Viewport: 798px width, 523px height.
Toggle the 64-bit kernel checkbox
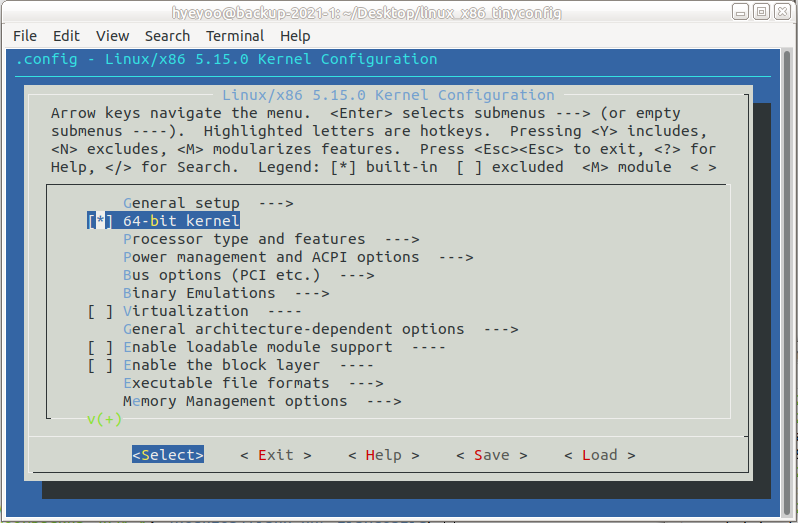pos(100,221)
